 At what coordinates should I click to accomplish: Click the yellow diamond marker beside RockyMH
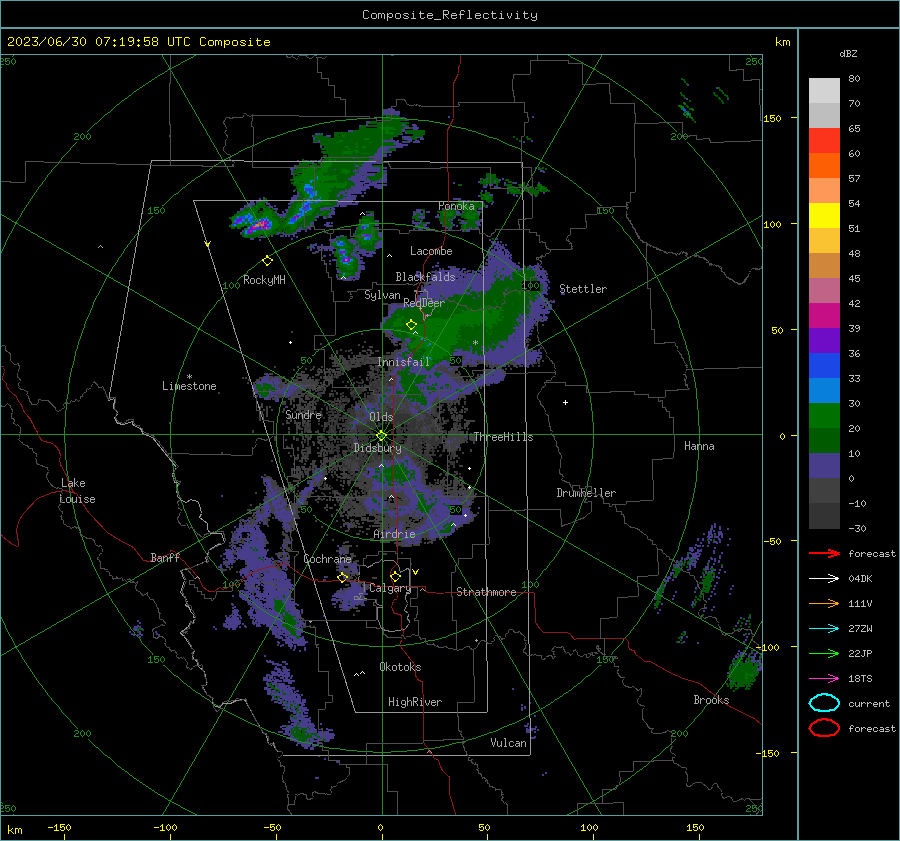267,261
